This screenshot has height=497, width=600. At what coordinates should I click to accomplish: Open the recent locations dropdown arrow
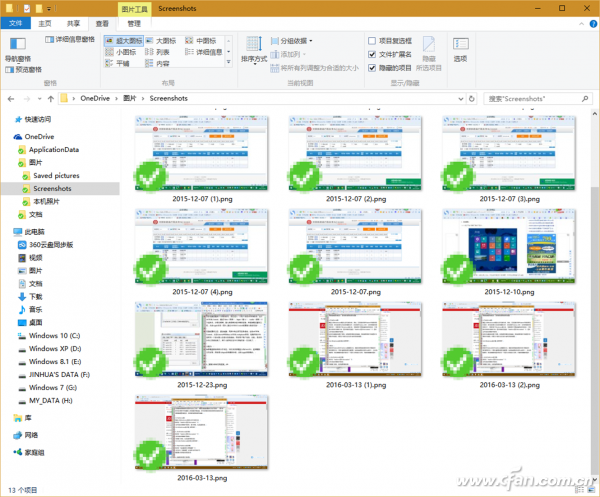pyautogui.click(x=39, y=99)
